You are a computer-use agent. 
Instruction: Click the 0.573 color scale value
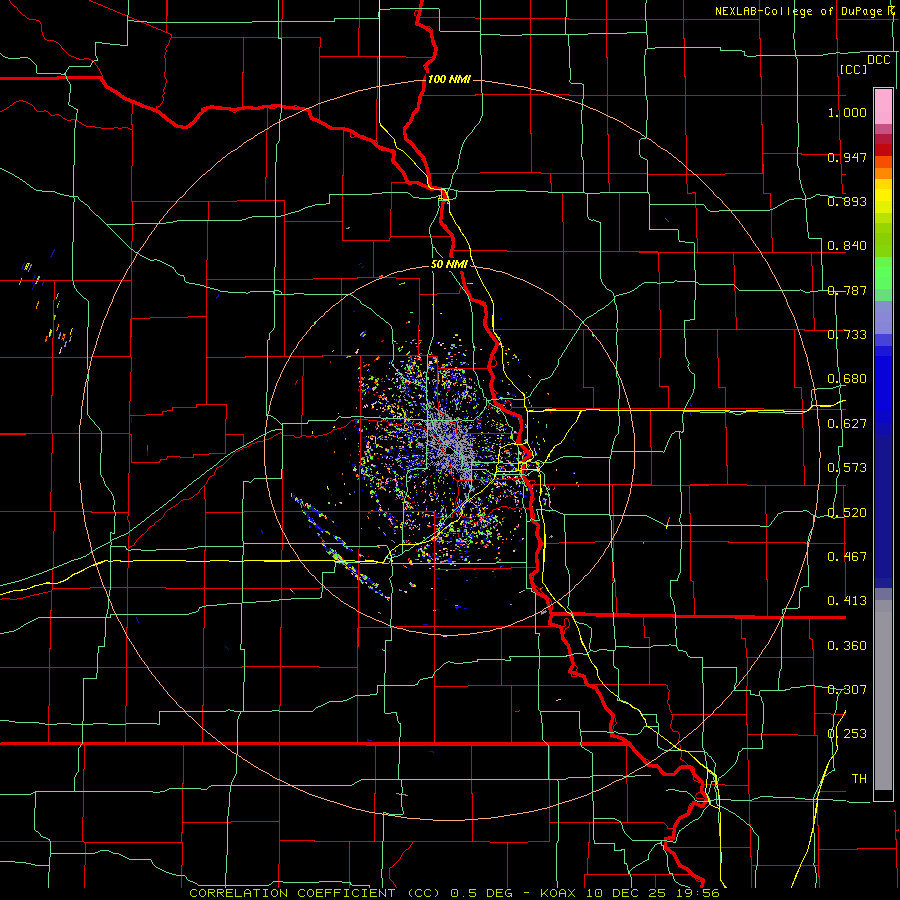847,468
